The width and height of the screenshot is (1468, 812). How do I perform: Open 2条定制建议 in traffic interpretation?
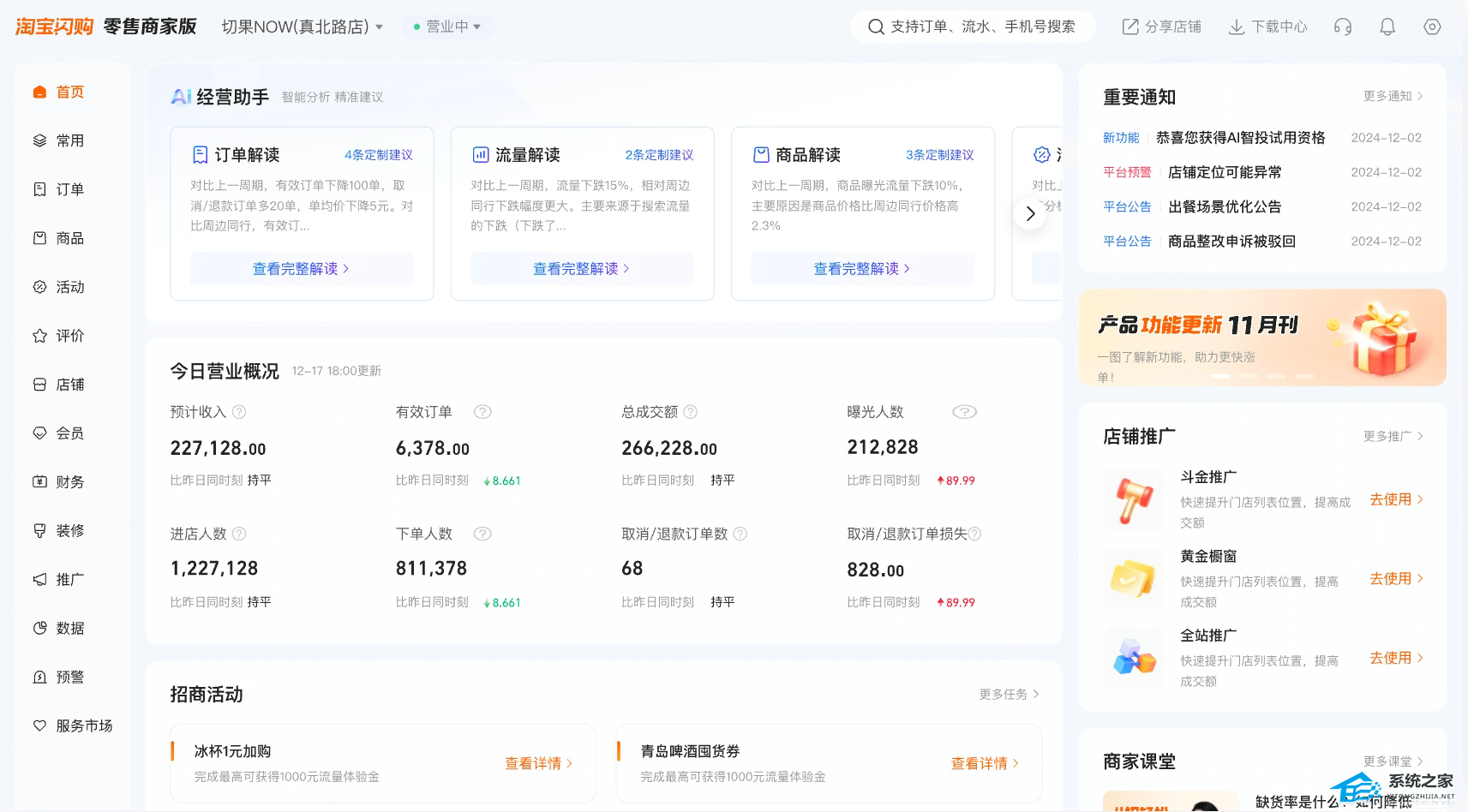click(x=659, y=155)
